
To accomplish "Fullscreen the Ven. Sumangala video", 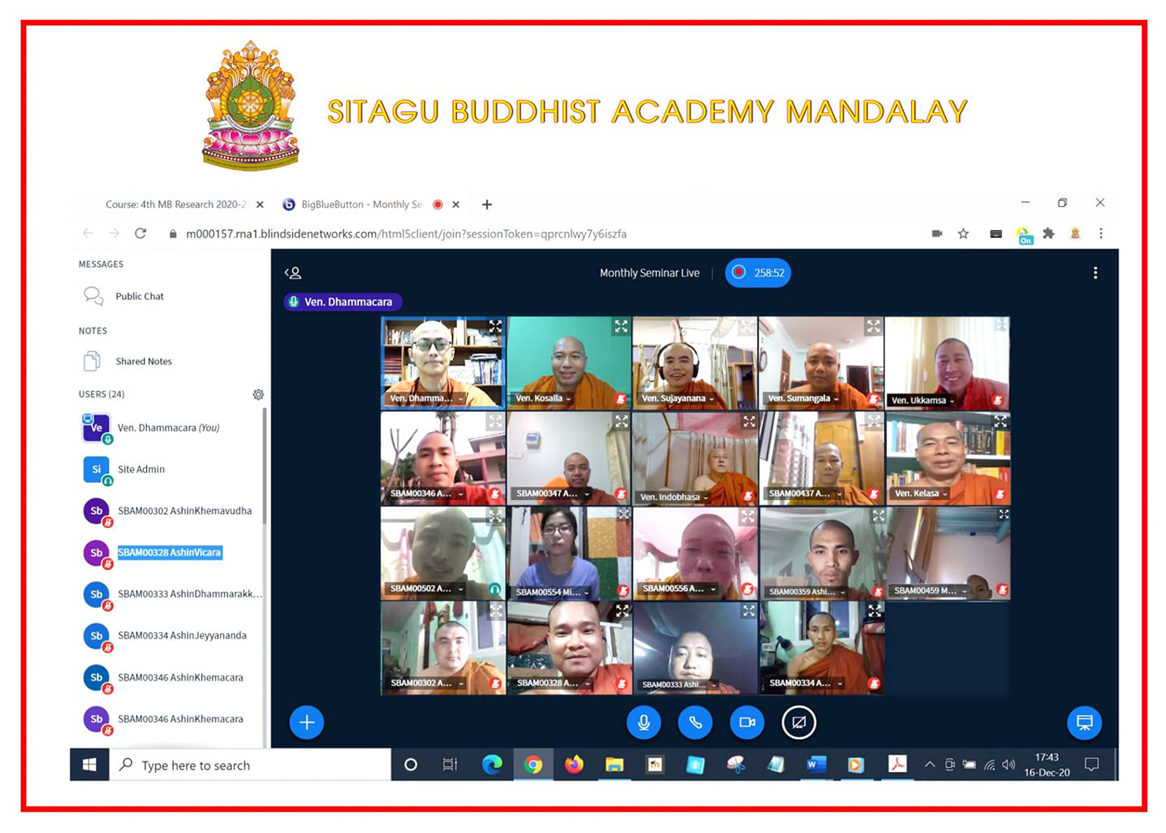I will [874, 326].
